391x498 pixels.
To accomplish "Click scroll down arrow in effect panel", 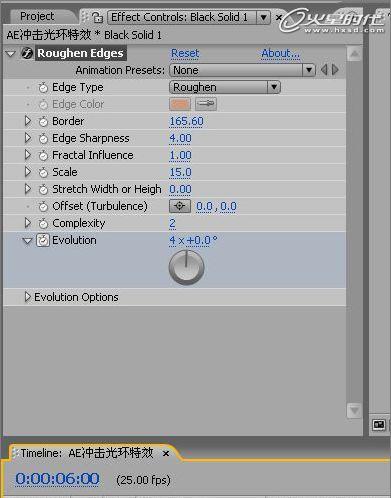I will [354, 410].
